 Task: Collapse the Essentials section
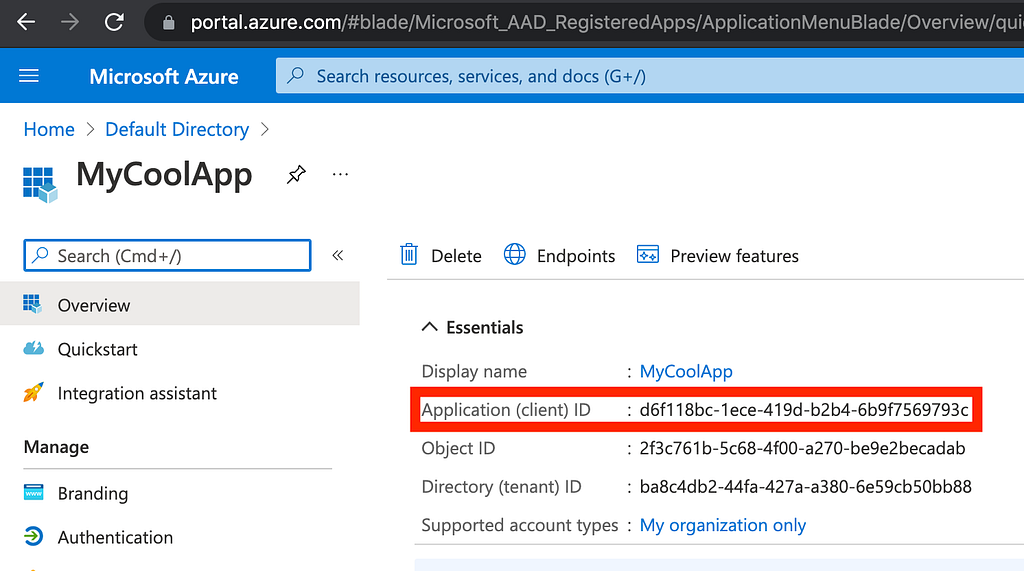click(x=430, y=327)
